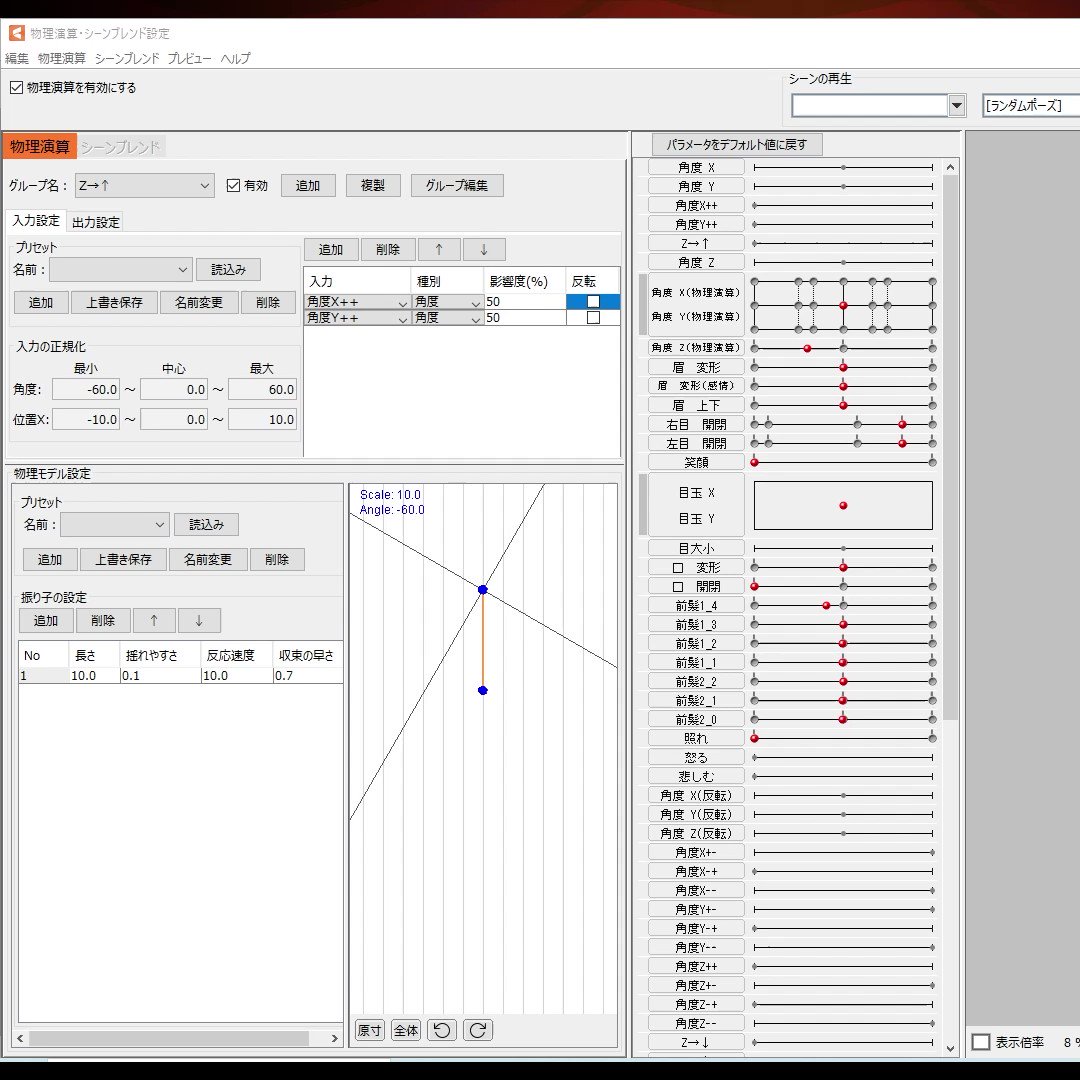Click 削除 above the input table
The width and height of the screenshot is (1080, 1080).
coord(388,249)
